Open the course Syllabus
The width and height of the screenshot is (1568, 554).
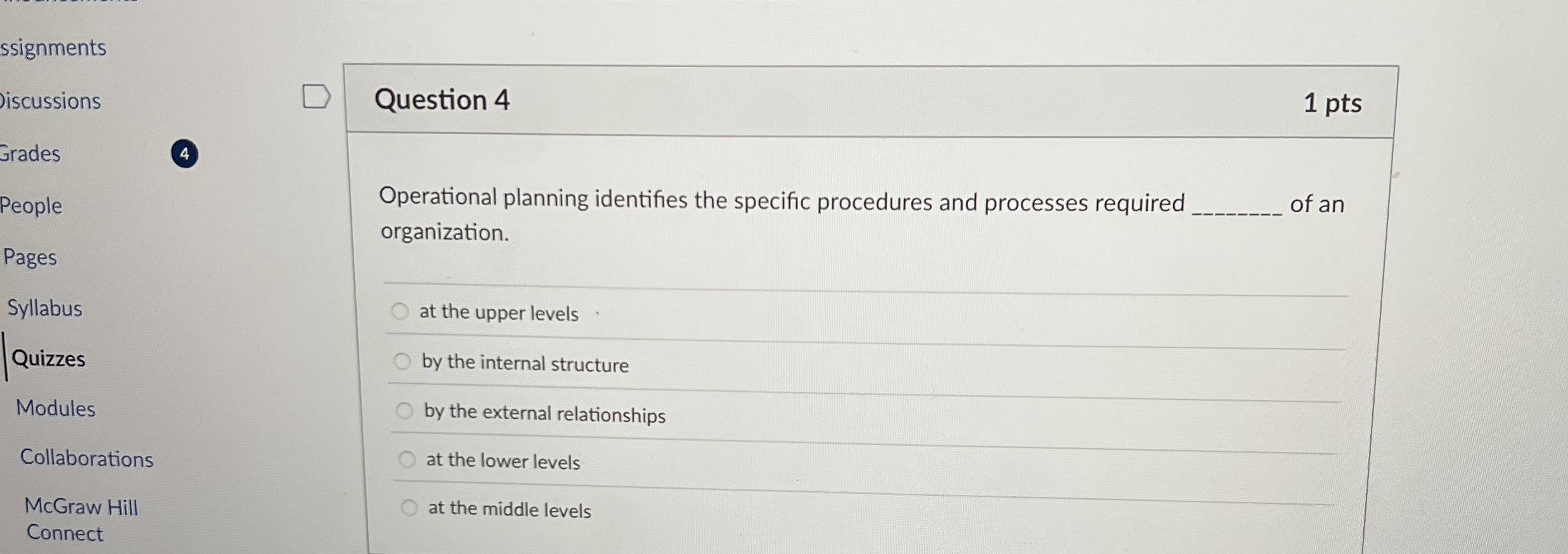click(45, 309)
